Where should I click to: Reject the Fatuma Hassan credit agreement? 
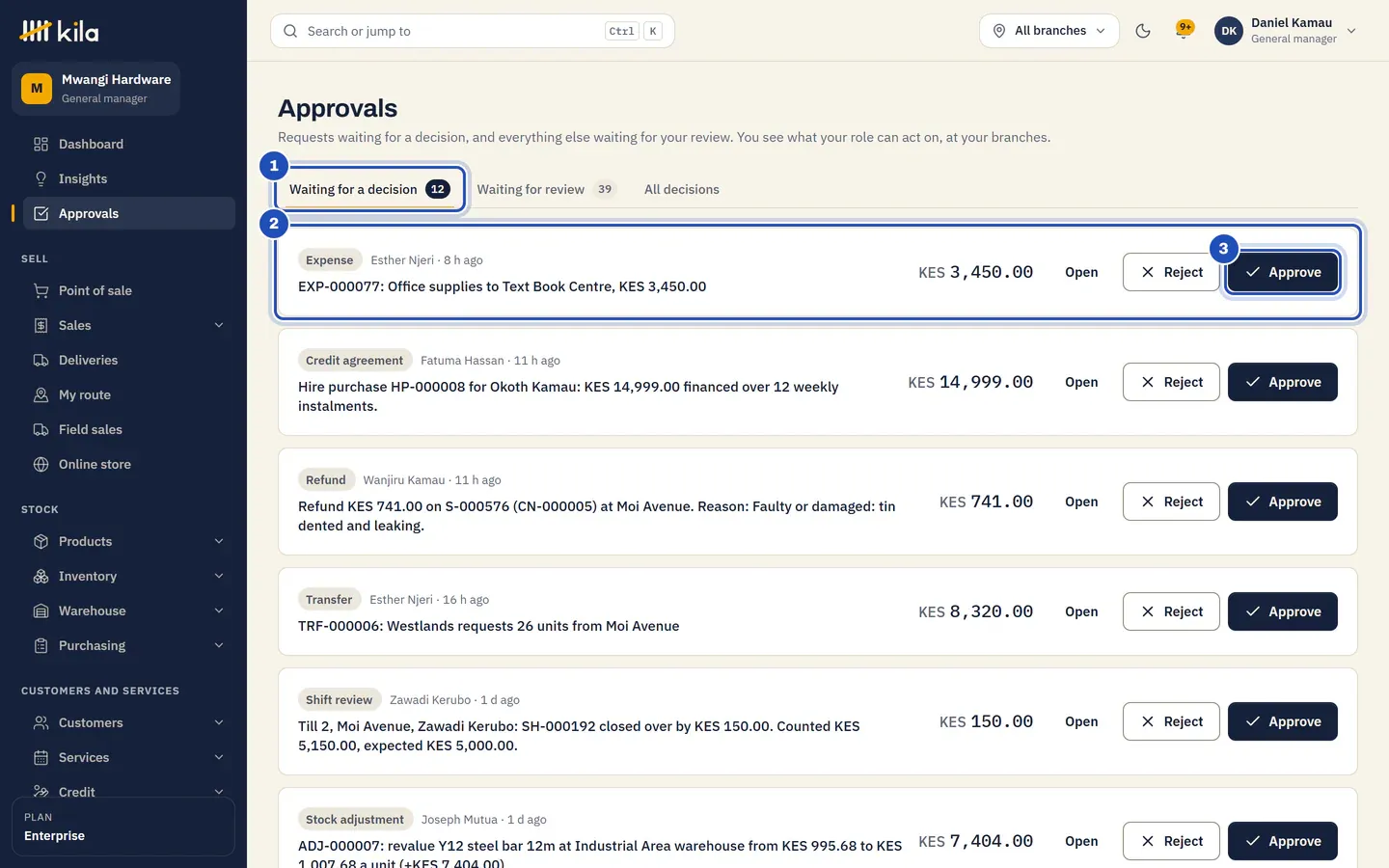pyautogui.click(x=1171, y=382)
